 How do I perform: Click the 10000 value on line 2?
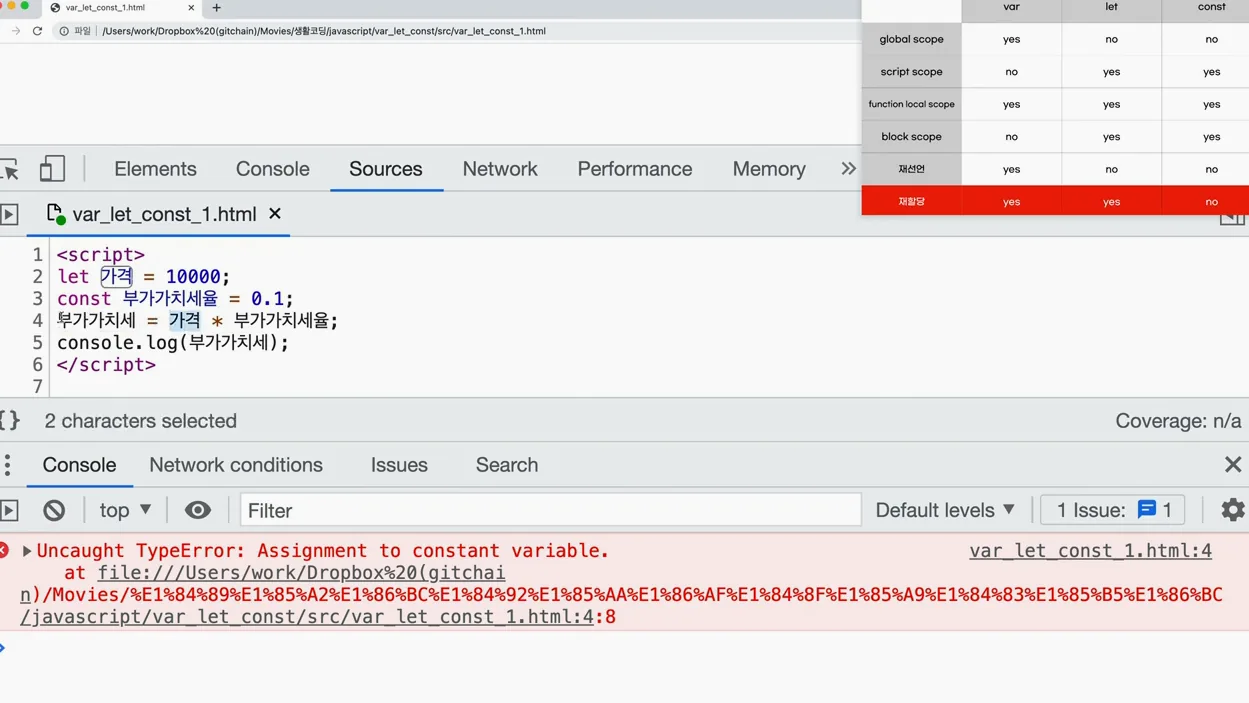[x=193, y=277]
